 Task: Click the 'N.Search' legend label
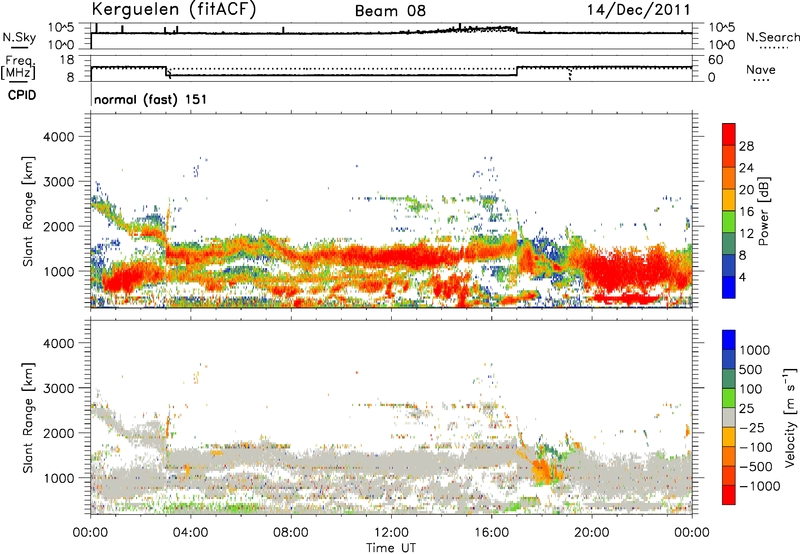click(x=772, y=37)
